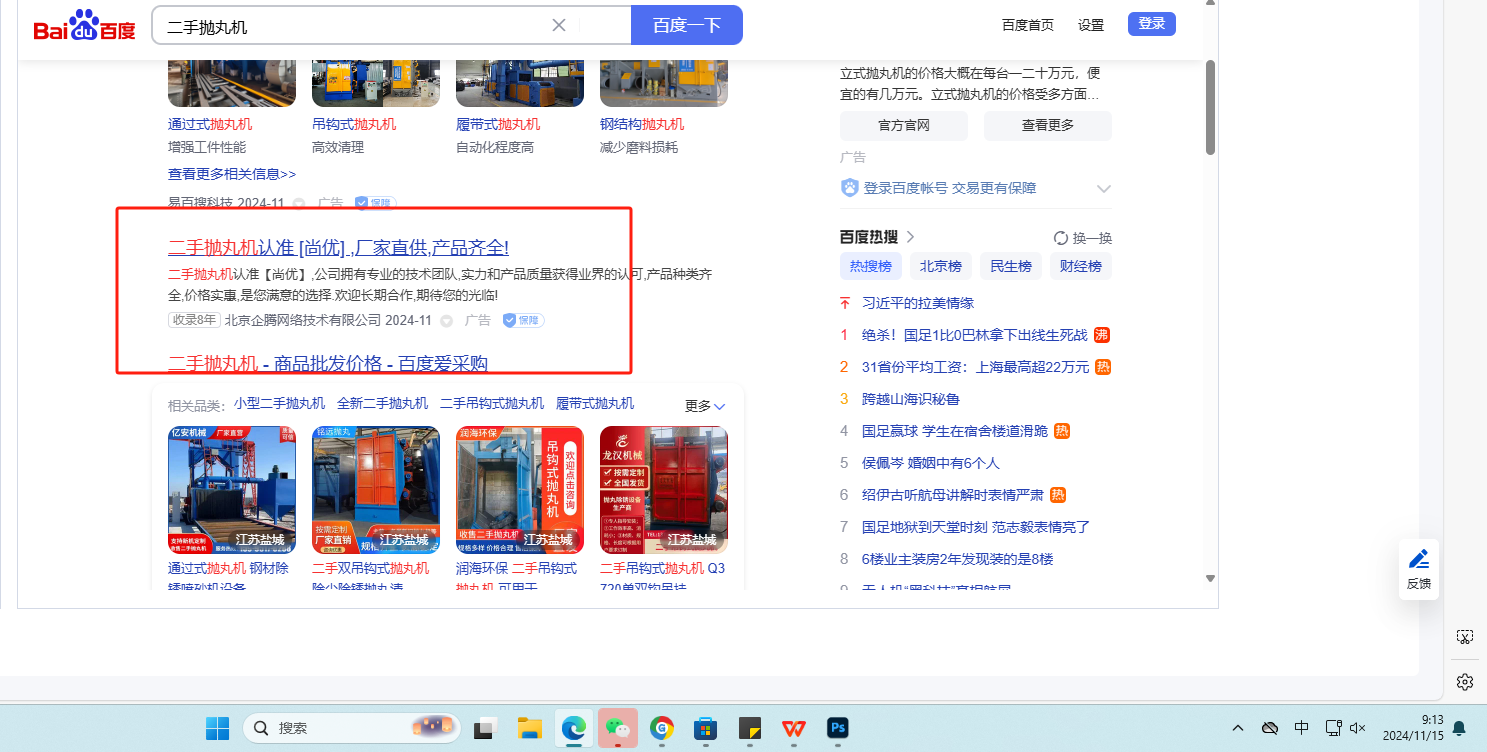Select the 全新二手抛丸机 category link
Screen dimensions: 1487x752
pos(383,404)
